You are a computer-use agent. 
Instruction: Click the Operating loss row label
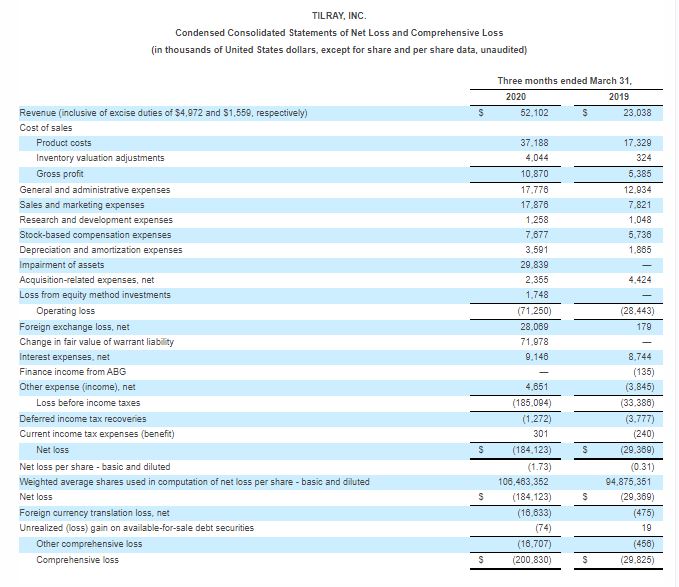tap(65, 311)
